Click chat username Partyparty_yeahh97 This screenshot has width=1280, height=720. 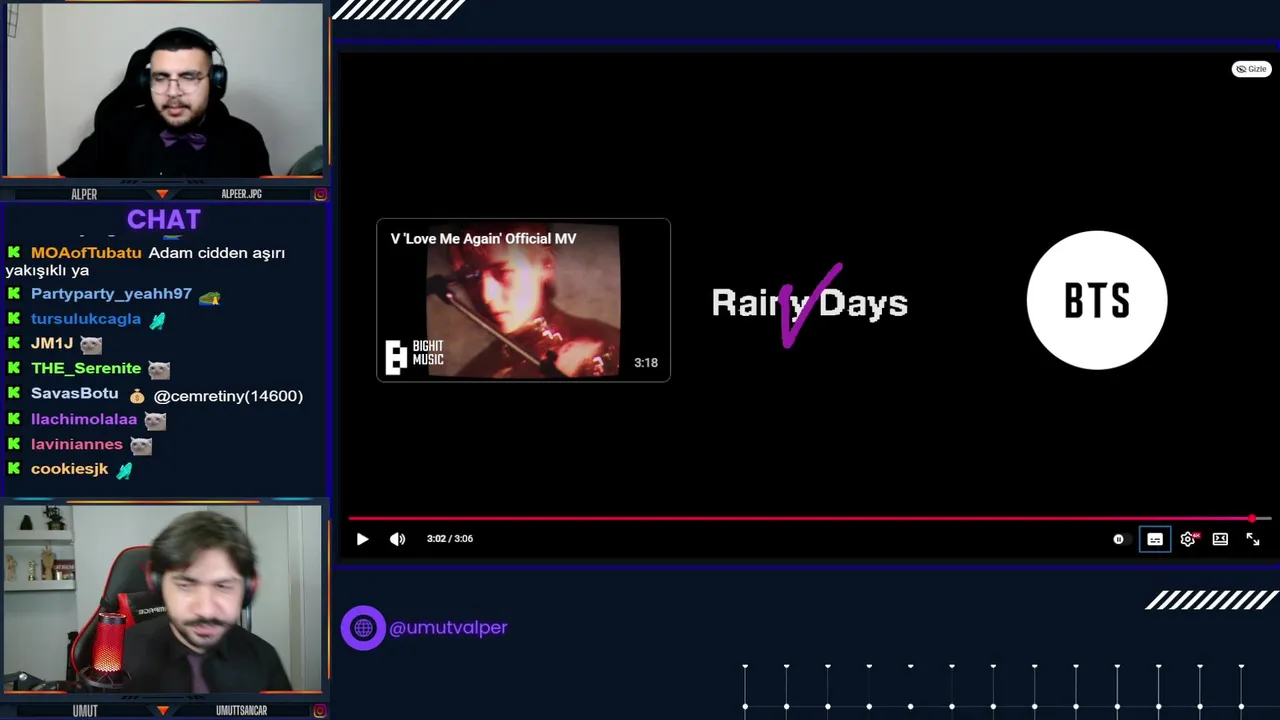[111, 294]
